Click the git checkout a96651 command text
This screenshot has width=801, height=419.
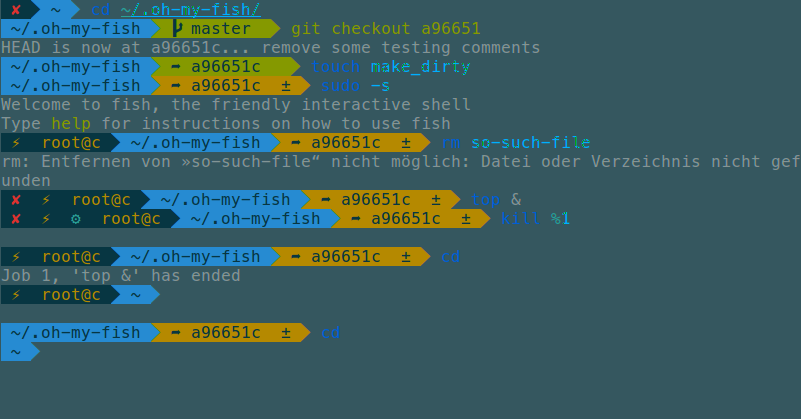point(386,29)
